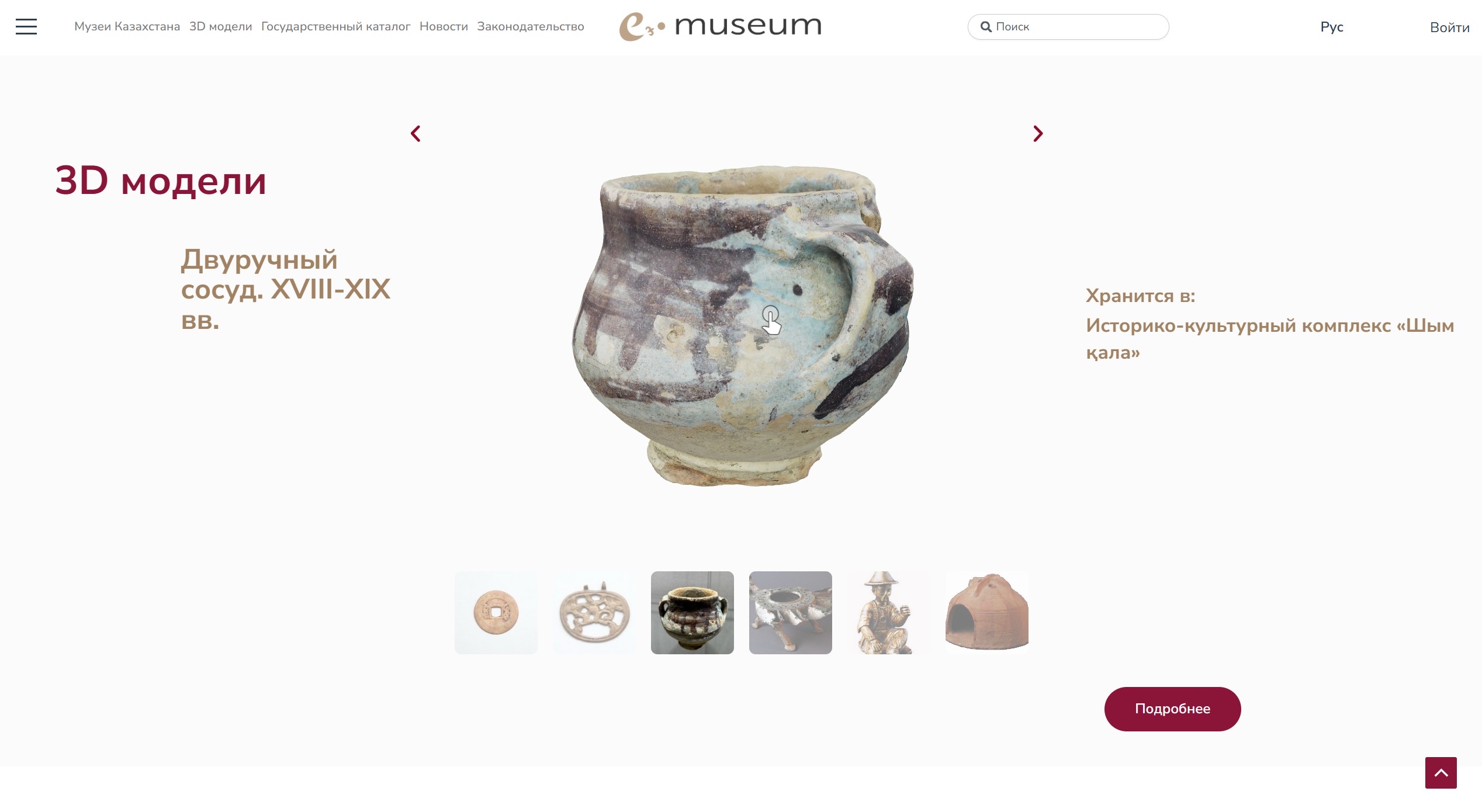Open the 3D модели navigation link

pyautogui.click(x=220, y=27)
